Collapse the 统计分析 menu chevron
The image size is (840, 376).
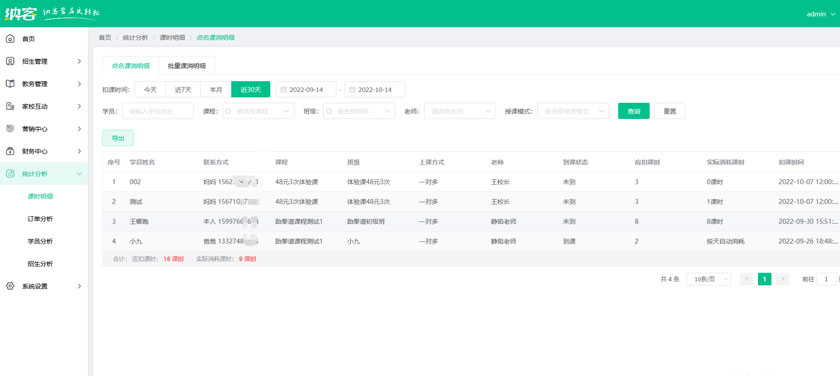tap(79, 174)
